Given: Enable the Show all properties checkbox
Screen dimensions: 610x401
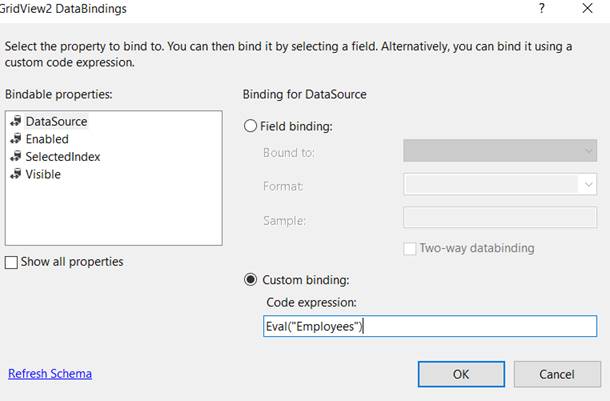Looking at the screenshot, I should (12, 262).
